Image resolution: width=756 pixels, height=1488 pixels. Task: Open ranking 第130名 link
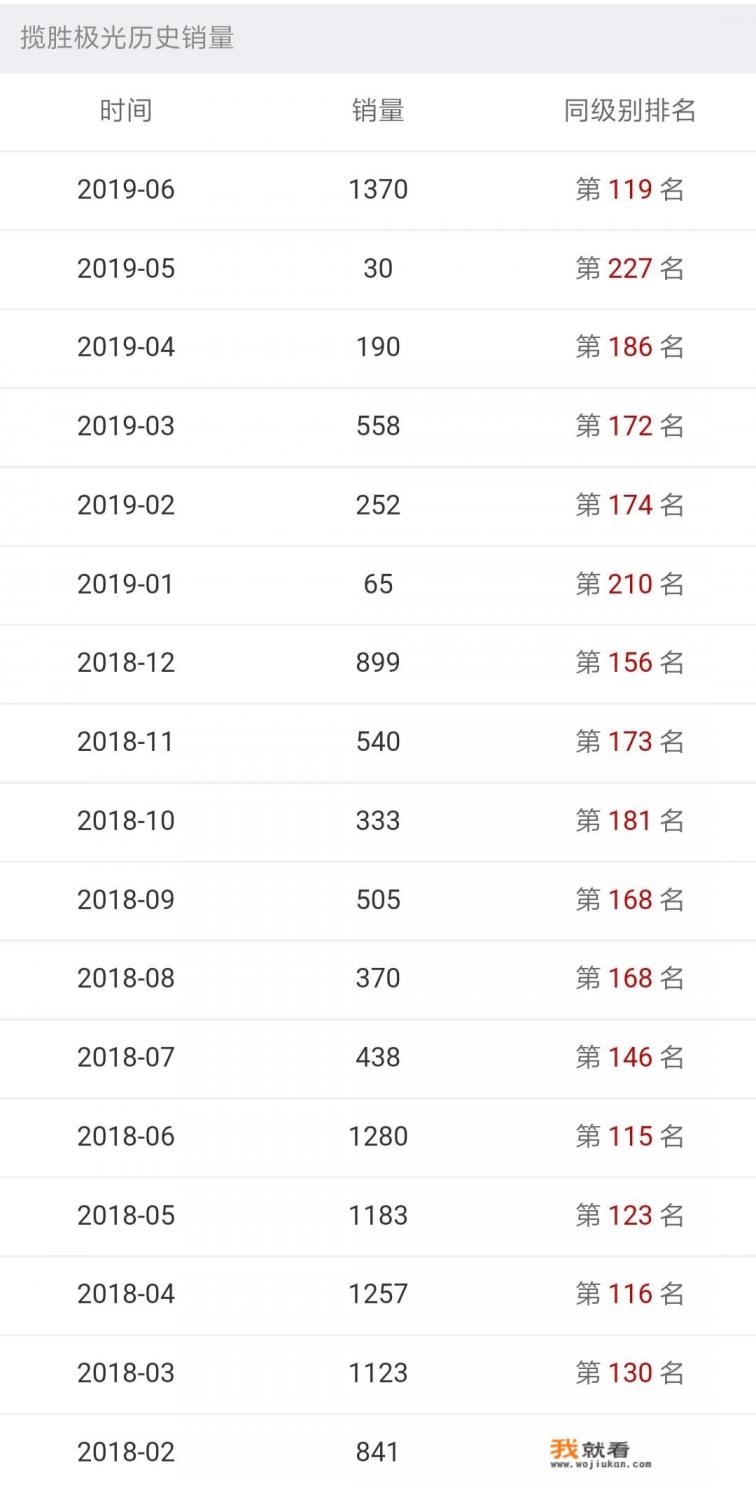coord(629,1374)
